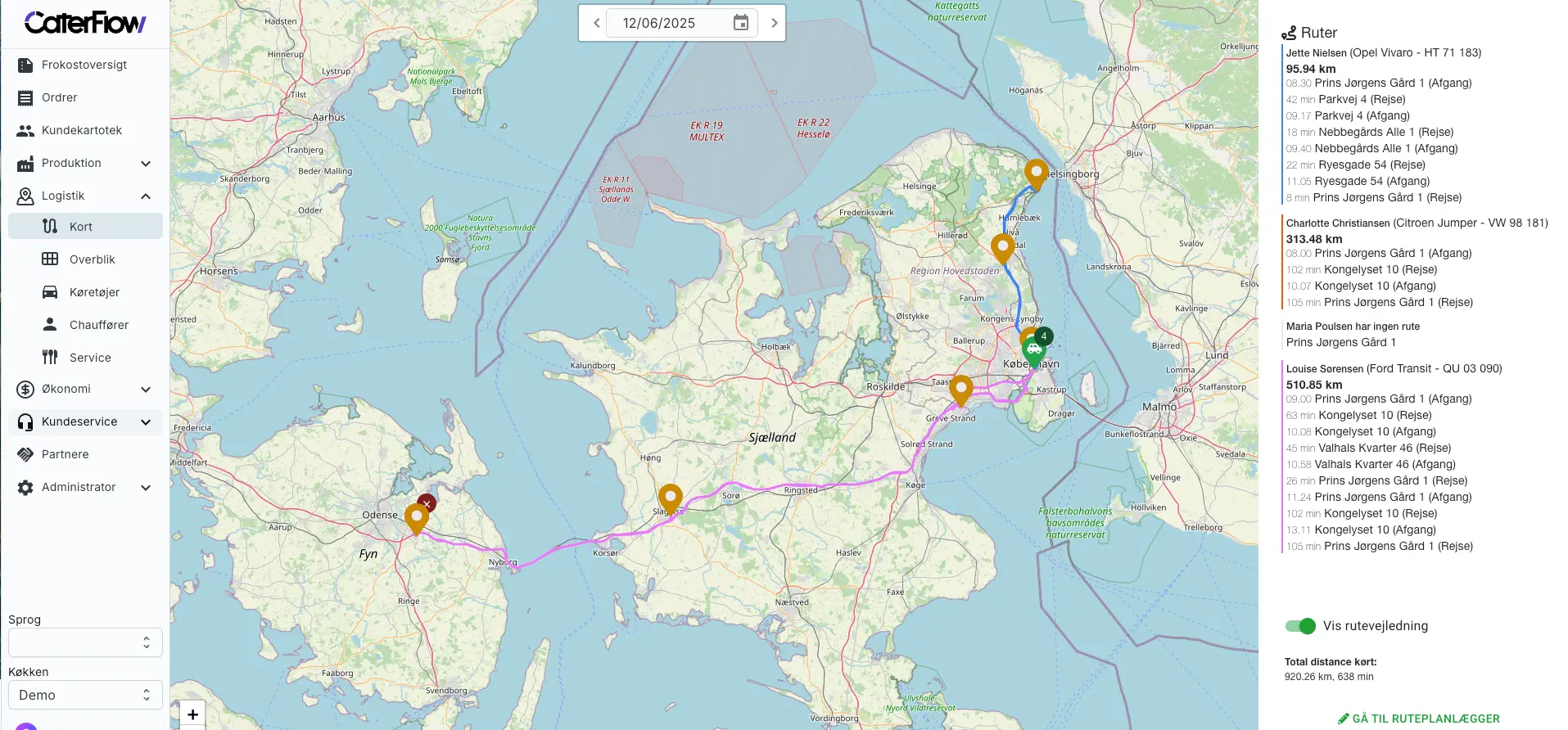Image resolution: width=1568 pixels, height=730 pixels.
Task: Open Frokostoversigt icon in sidebar
Action: point(25,65)
